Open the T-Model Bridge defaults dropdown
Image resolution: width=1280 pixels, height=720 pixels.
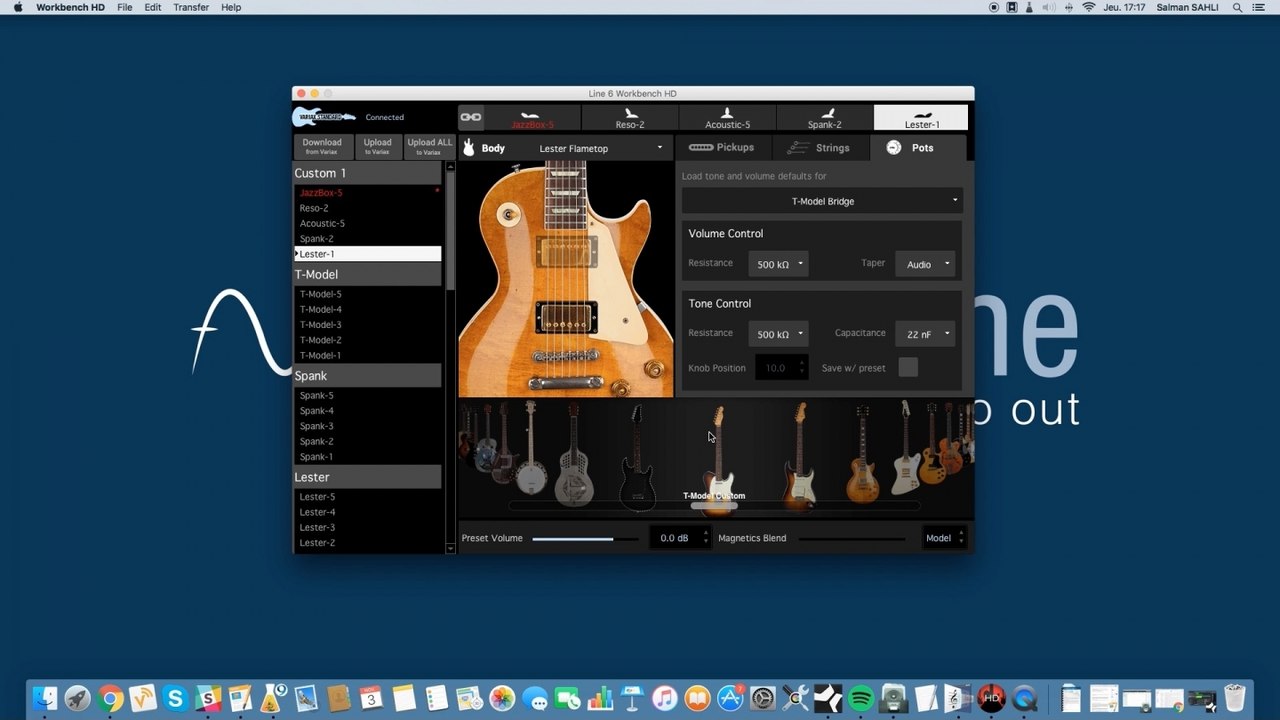(822, 201)
